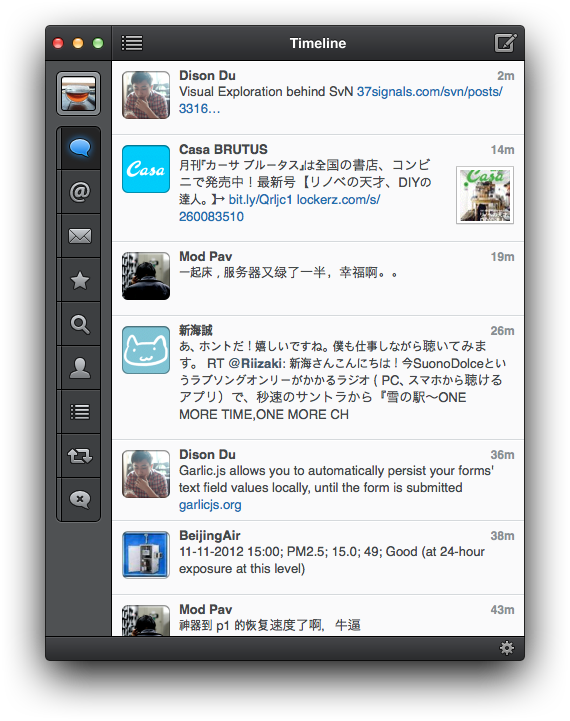Toggle the list view icon in title bar
This screenshot has width=570, height=721.
pyautogui.click(x=132, y=43)
